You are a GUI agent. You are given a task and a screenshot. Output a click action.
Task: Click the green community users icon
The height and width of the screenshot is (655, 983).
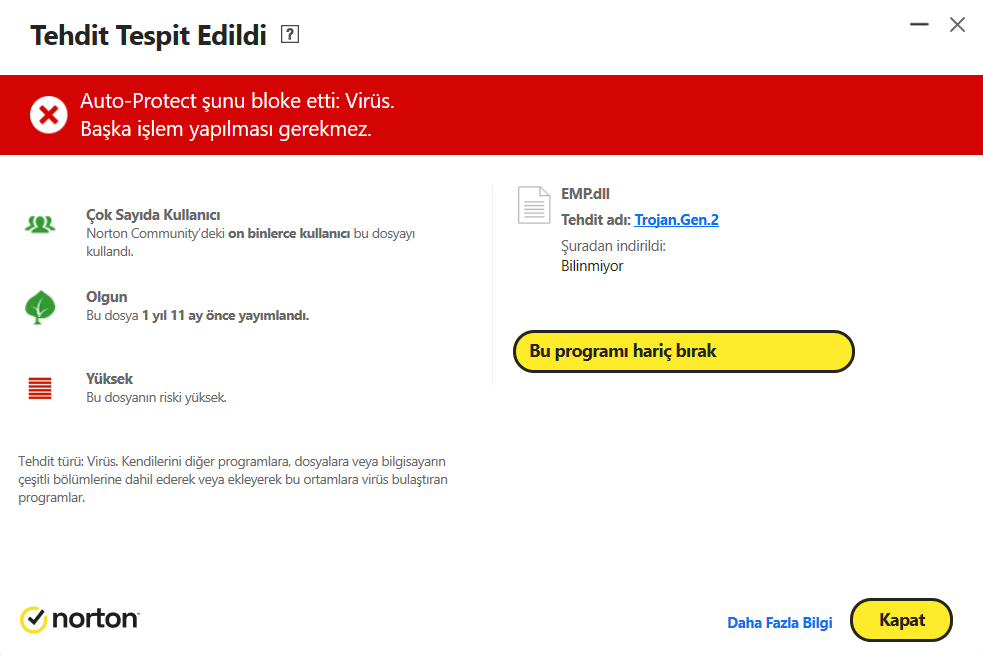point(40,224)
